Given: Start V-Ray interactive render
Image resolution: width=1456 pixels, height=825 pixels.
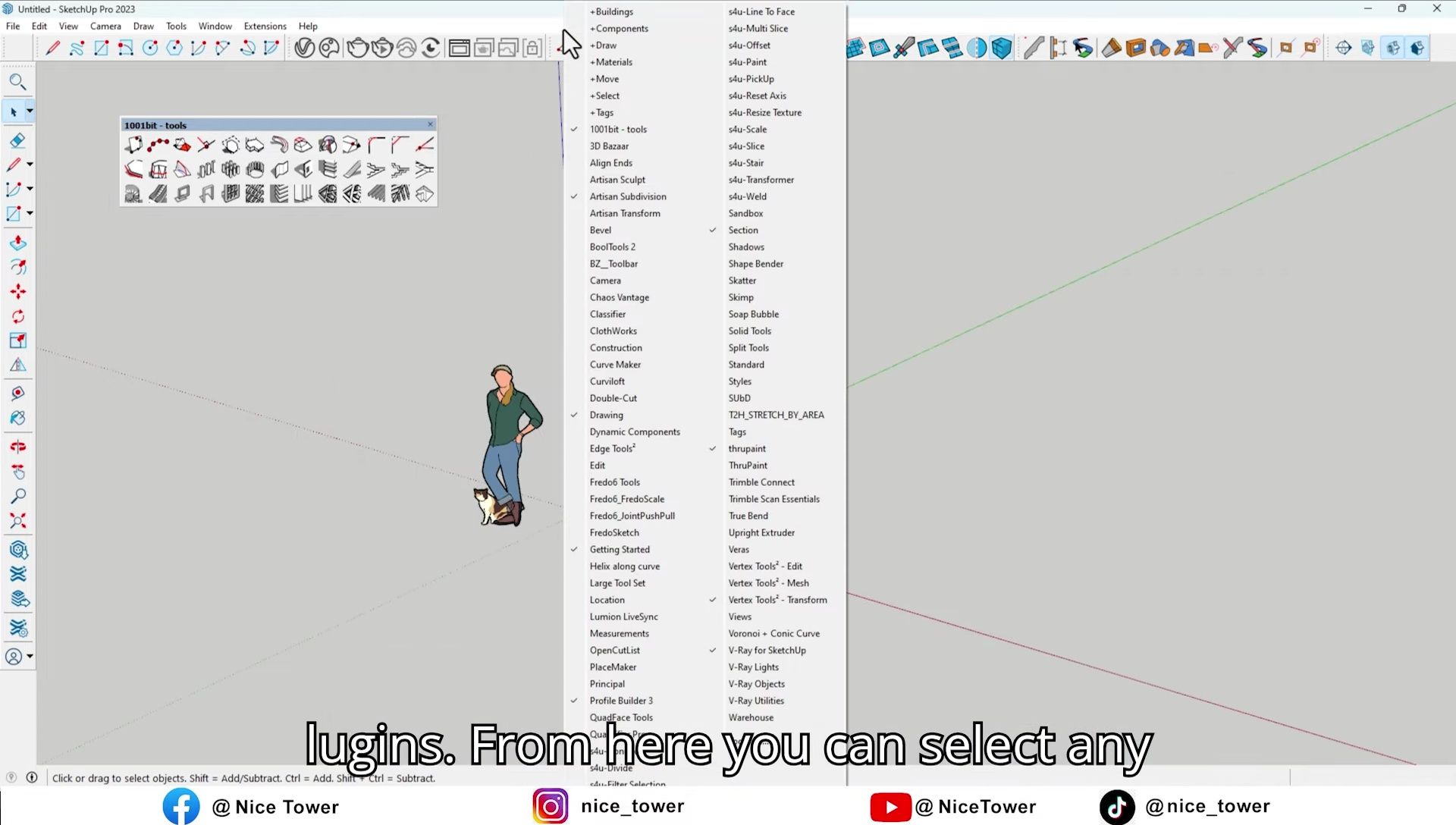Looking at the screenshot, I should [382, 49].
